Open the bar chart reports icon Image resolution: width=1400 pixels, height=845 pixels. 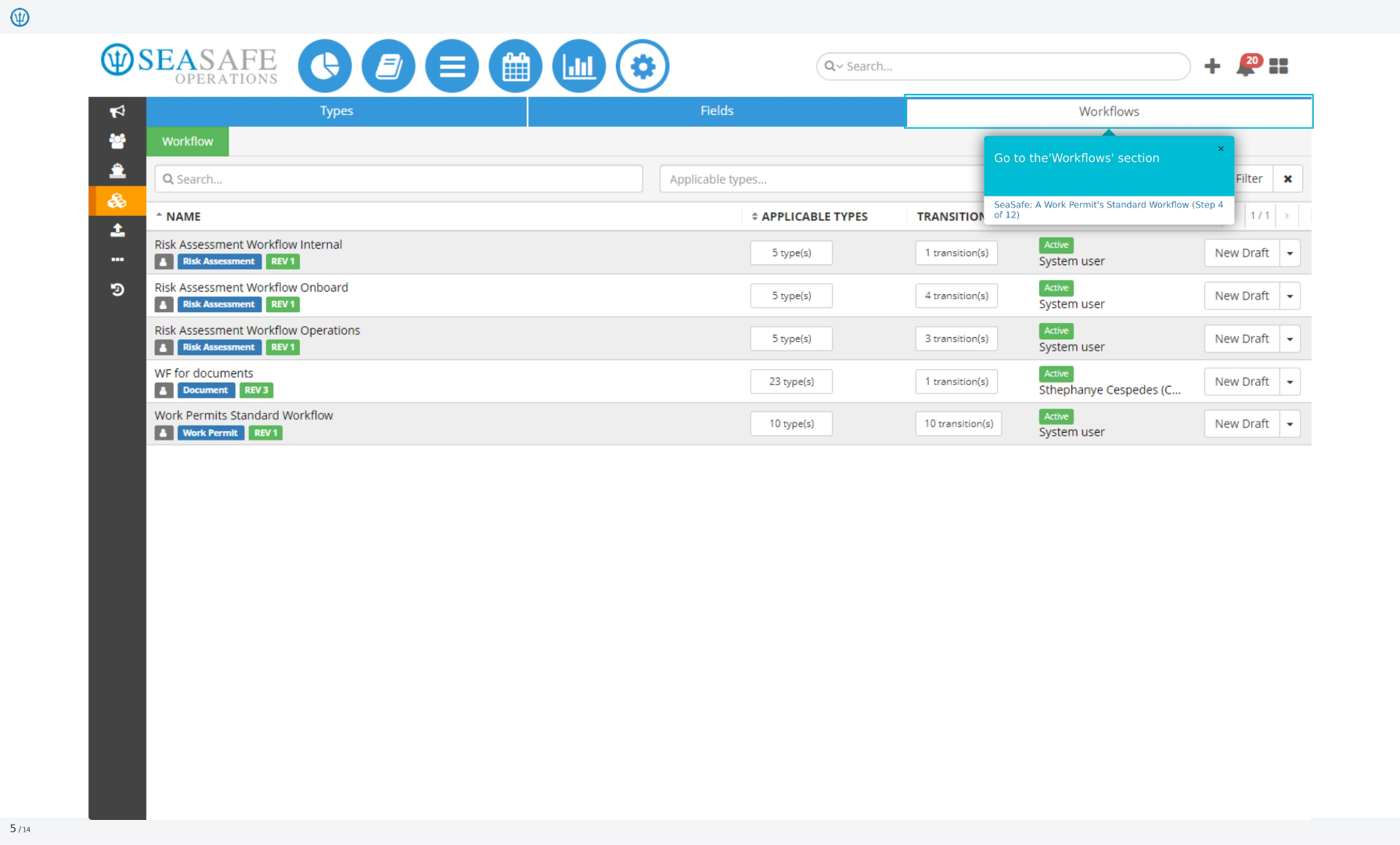coord(578,67)
